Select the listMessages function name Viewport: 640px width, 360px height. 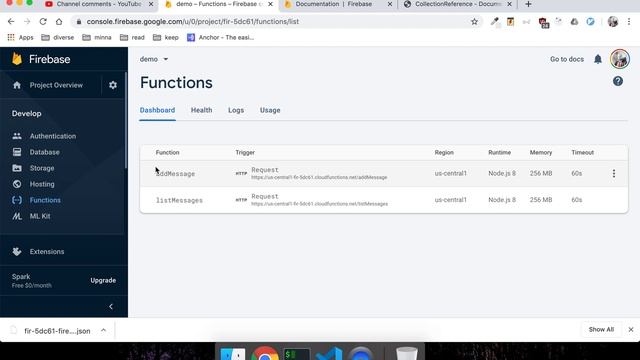tap(179, 200)
